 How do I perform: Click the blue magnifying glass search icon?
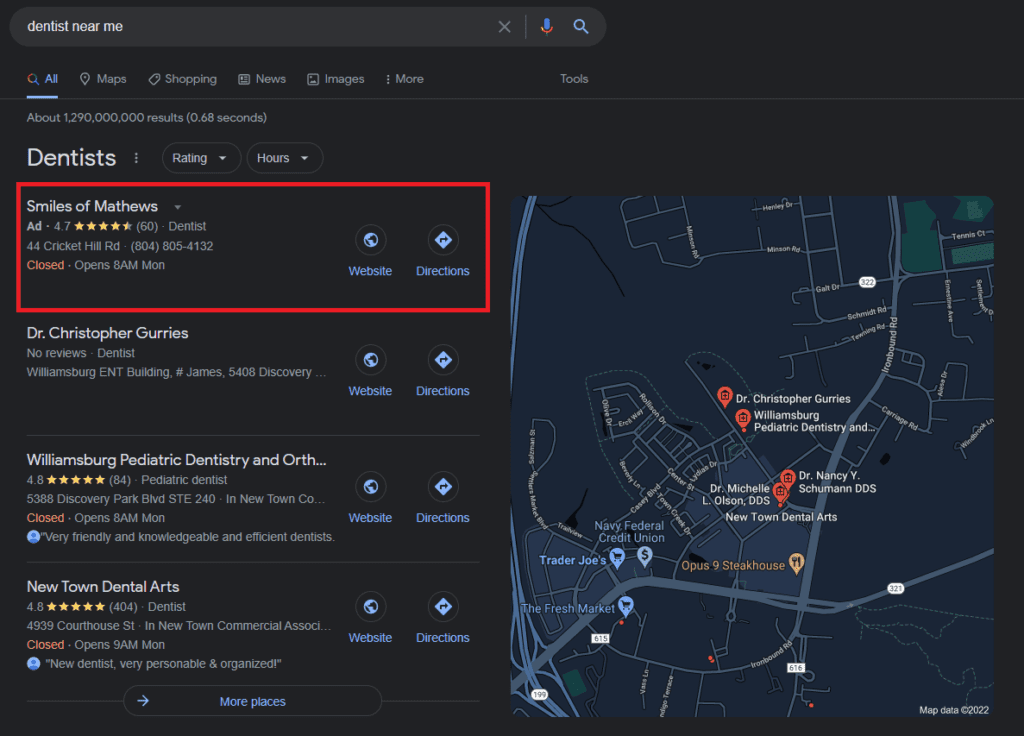click(581, 26)
